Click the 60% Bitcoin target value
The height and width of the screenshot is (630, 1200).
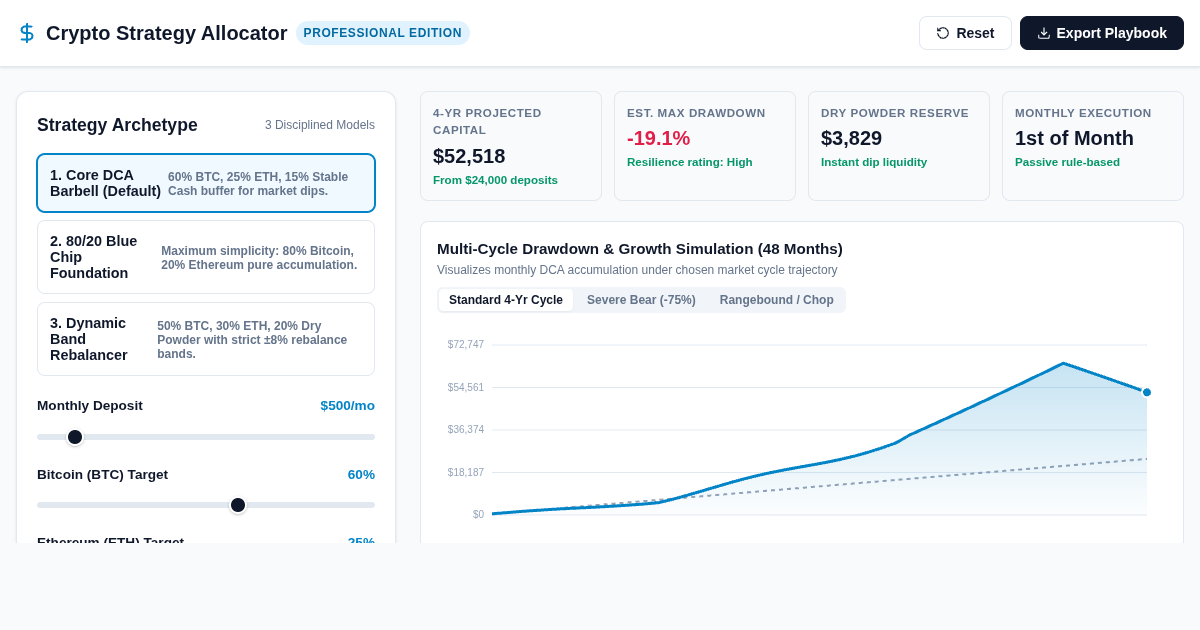361,475
